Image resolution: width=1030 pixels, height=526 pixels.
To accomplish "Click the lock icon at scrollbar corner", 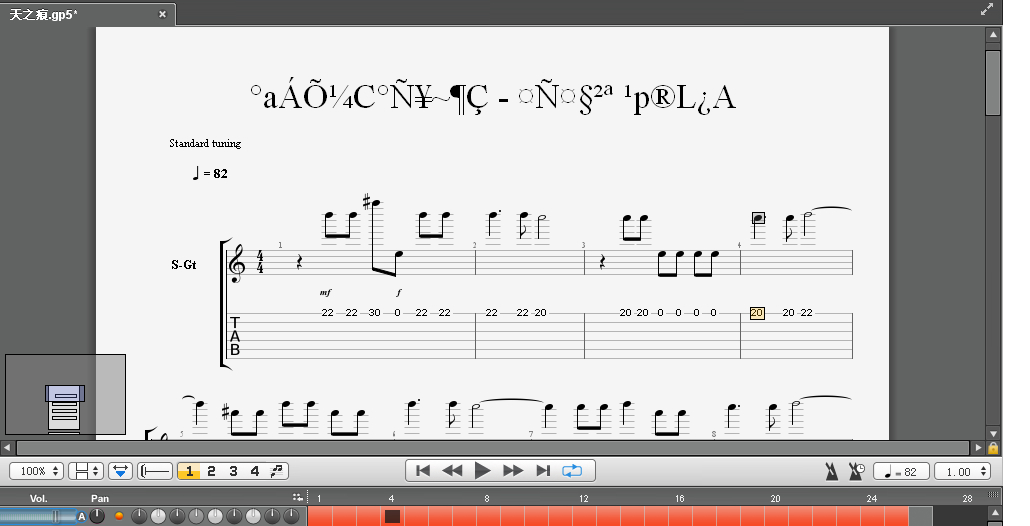I will (x=993, y=448).
